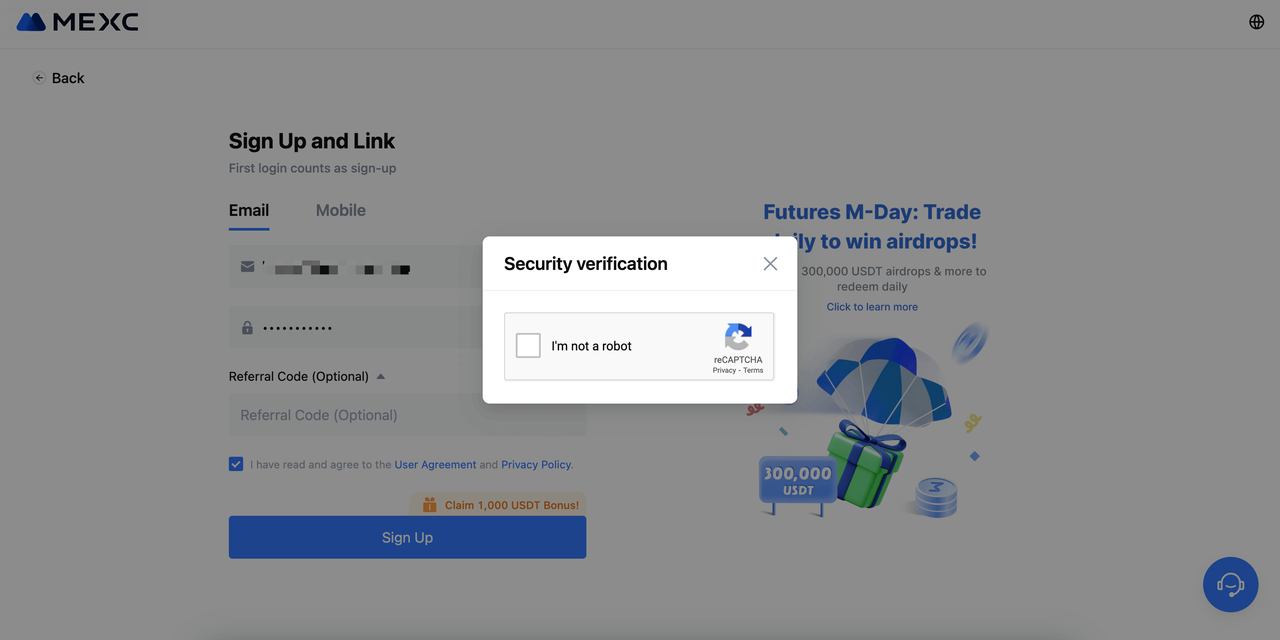Switch to the Mobile tab

click(x=341, y=210)
